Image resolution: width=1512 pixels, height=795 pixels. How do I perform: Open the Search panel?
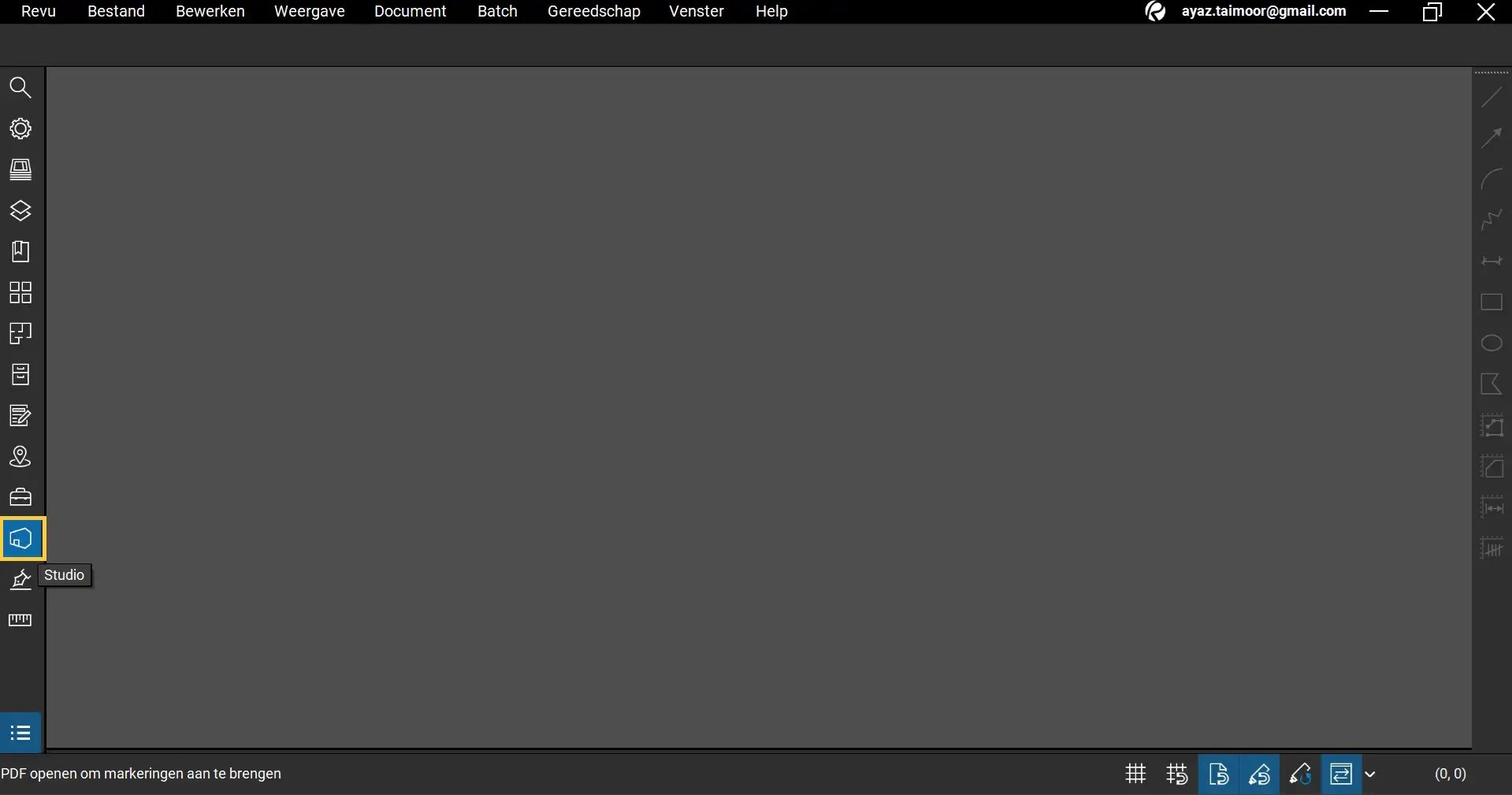(x=20, y=87)
